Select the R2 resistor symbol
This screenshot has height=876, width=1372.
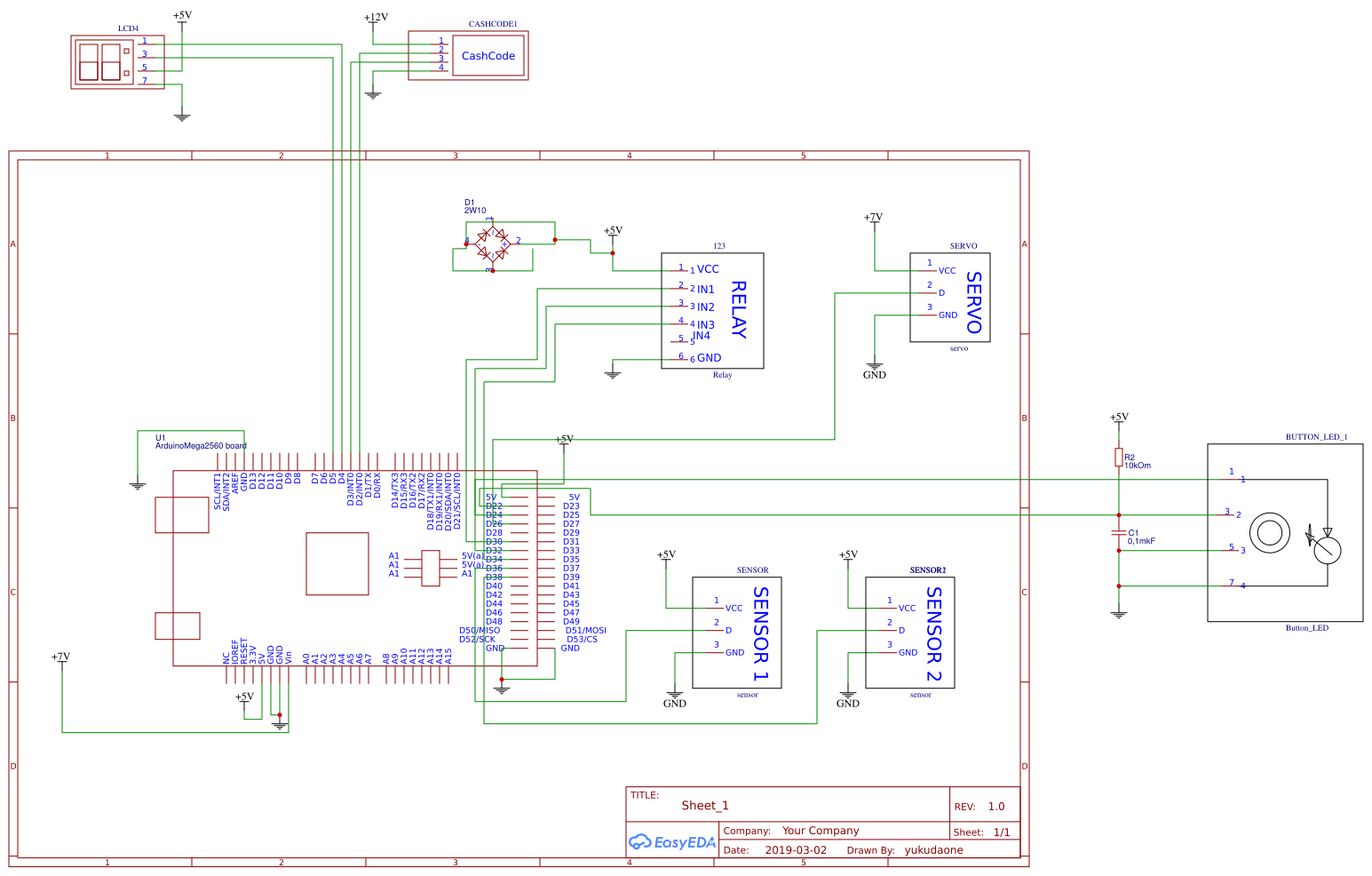1119,457
